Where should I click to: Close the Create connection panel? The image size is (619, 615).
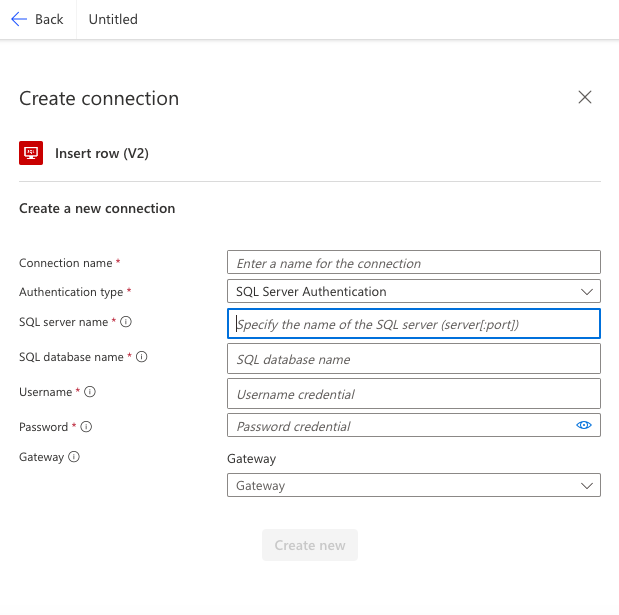point(585,97)
